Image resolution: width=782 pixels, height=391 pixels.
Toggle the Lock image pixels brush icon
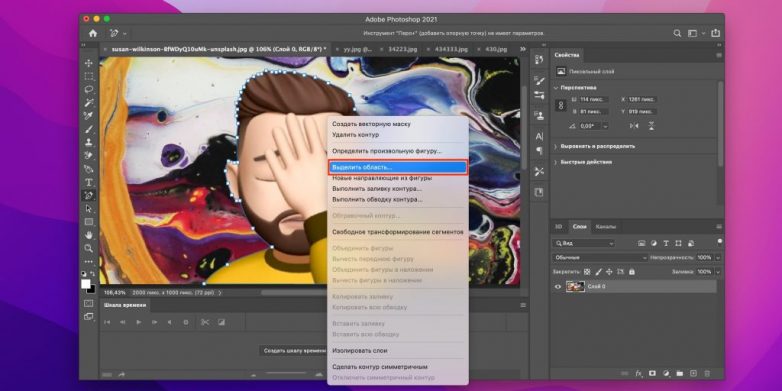coord(598,272)
